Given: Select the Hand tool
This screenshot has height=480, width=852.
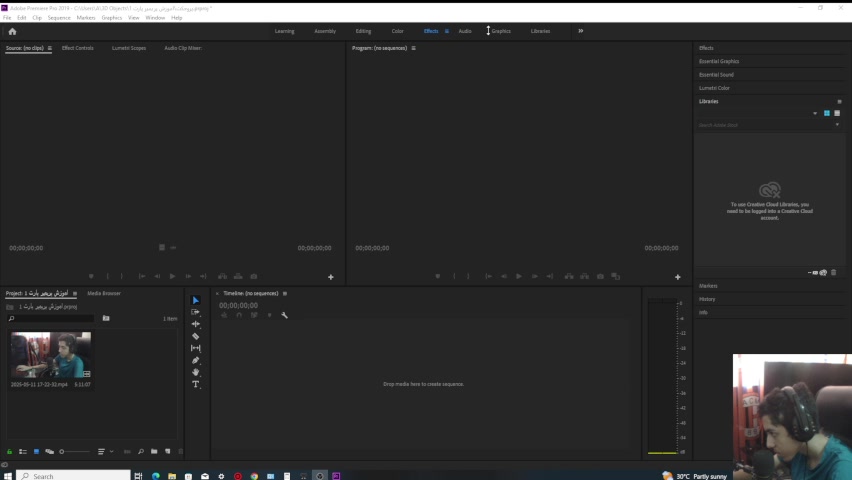Looking at the screenshot, I should [x=196, y=372].
